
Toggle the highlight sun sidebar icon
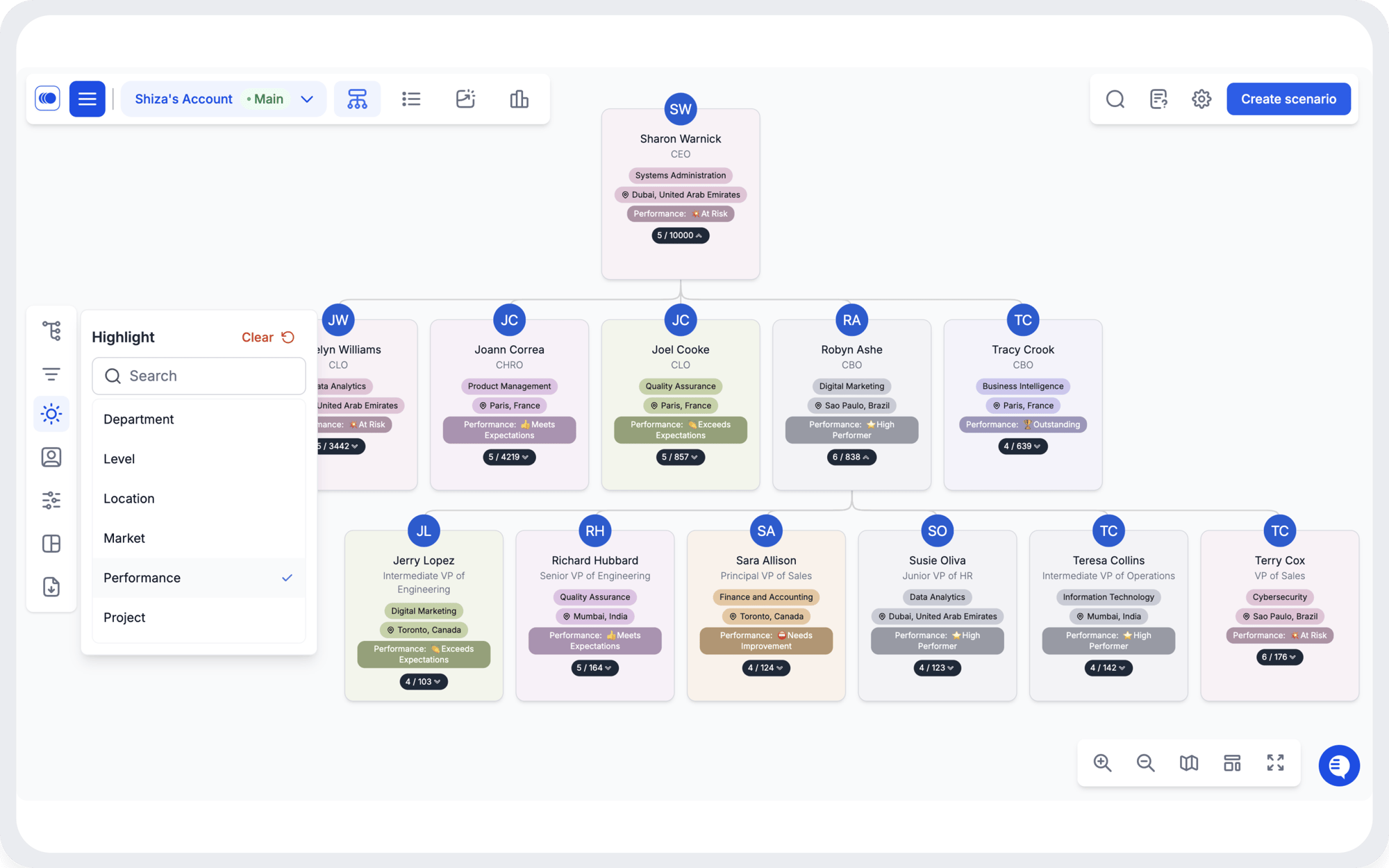[51, 414]
